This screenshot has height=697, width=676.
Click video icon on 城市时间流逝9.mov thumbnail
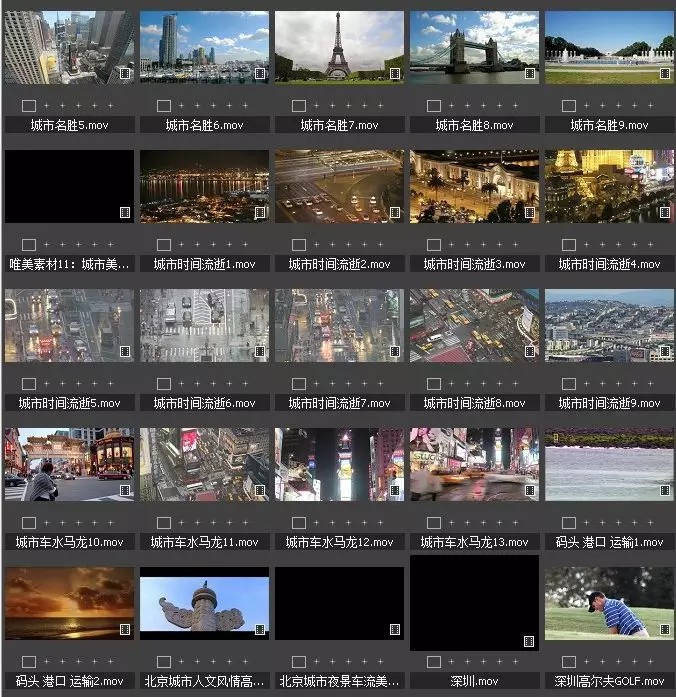(665, 352)
